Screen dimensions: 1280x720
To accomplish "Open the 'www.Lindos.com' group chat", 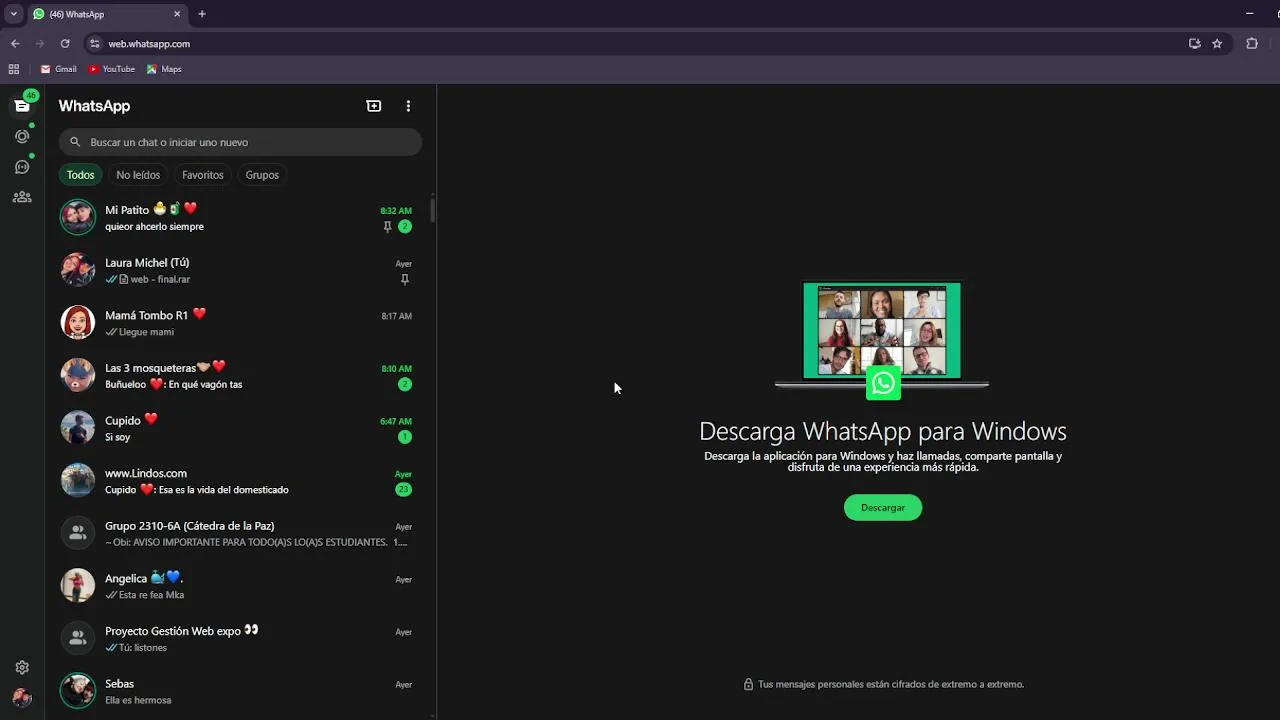I will (x=240, y=481).
